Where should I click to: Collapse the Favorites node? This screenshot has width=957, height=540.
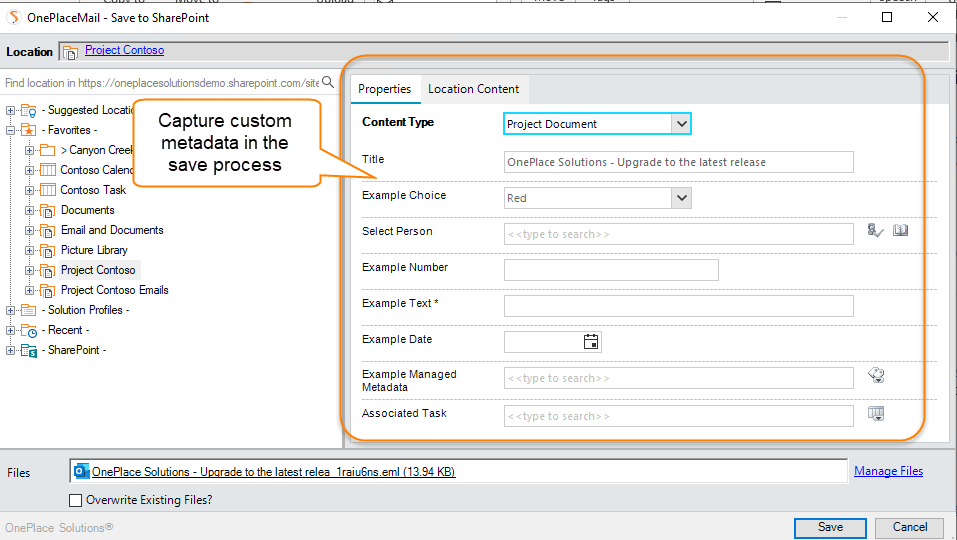point(10,130)
